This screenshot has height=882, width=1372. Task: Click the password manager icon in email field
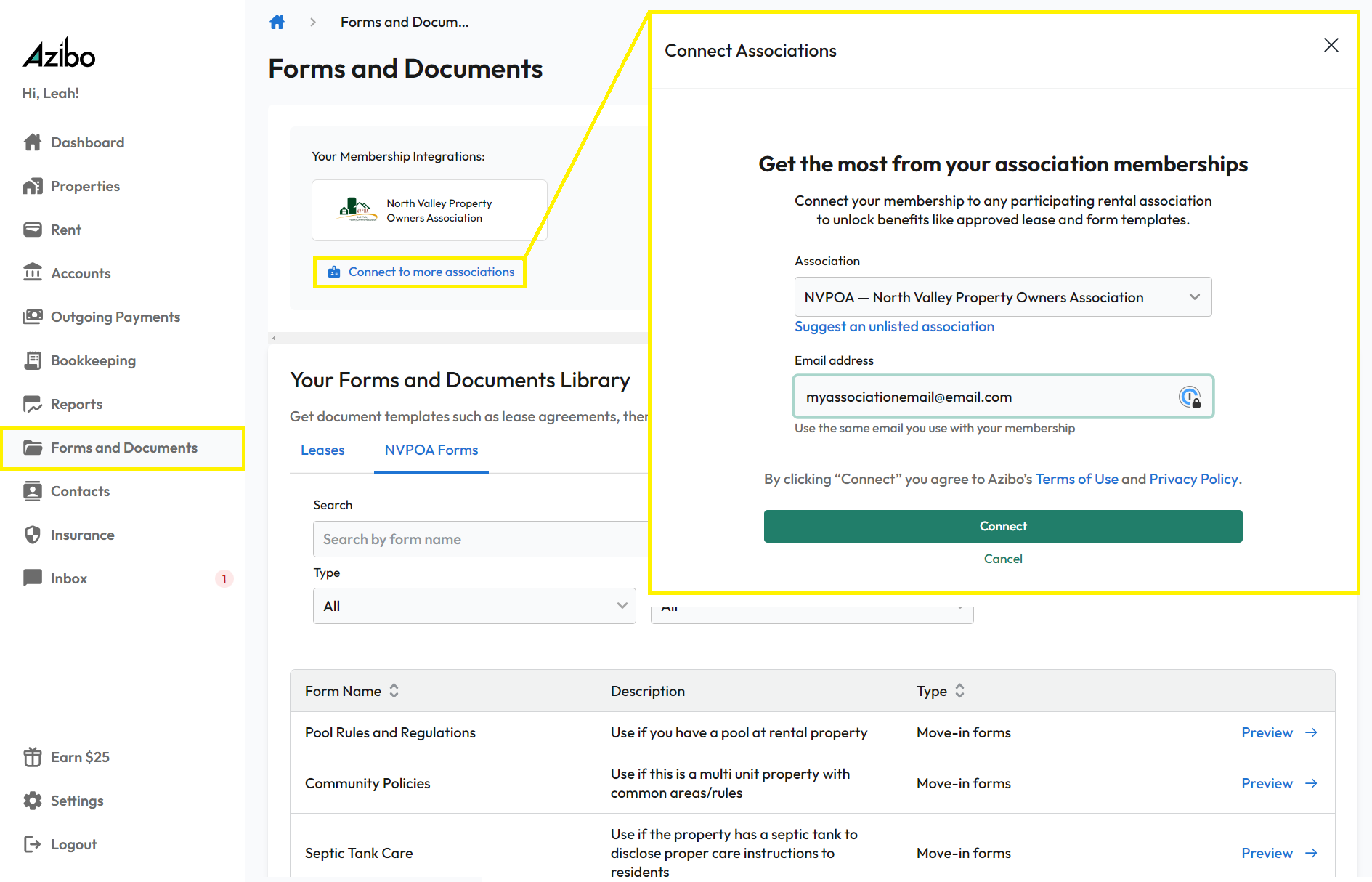coord(1189,397)
